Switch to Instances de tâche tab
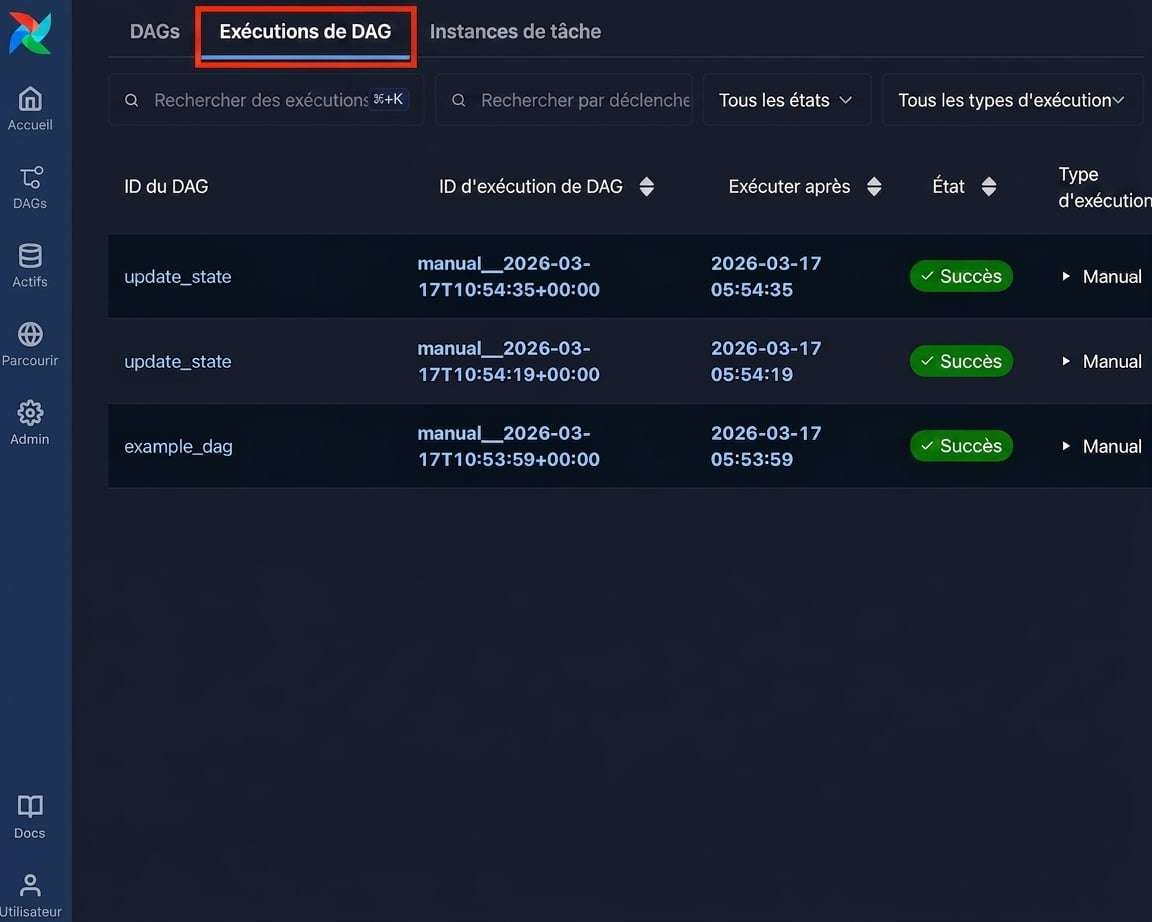 (x=515, y=32)
